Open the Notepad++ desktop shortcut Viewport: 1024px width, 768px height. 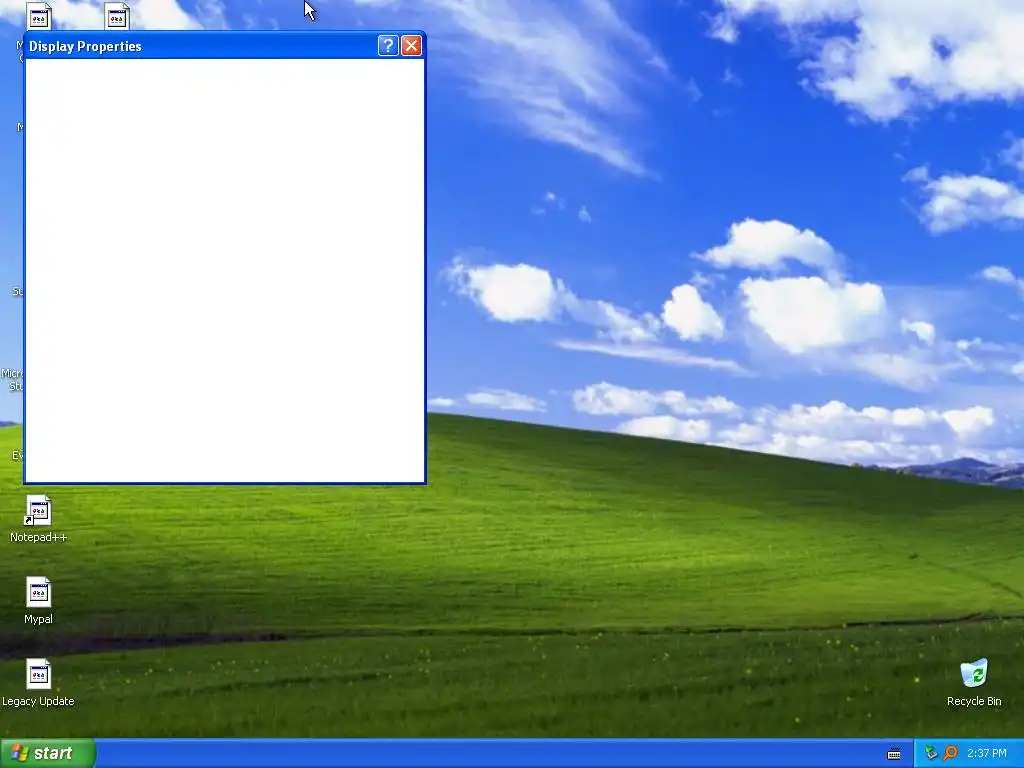(x=39, y=519)
